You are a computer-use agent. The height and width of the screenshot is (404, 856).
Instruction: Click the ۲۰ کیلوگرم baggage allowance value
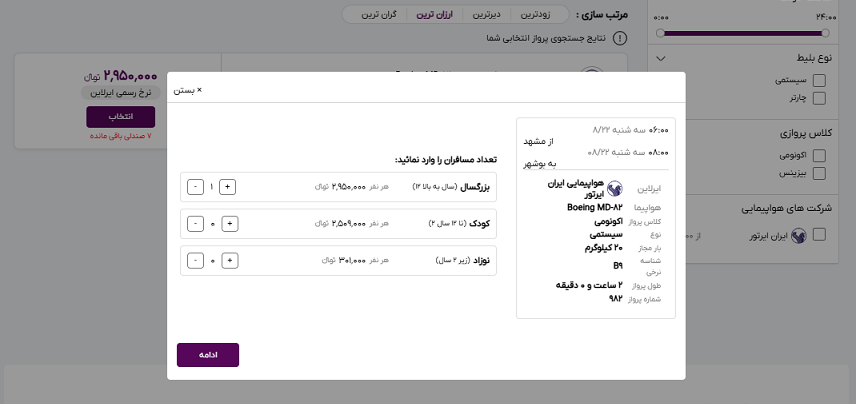click(604, 248)
